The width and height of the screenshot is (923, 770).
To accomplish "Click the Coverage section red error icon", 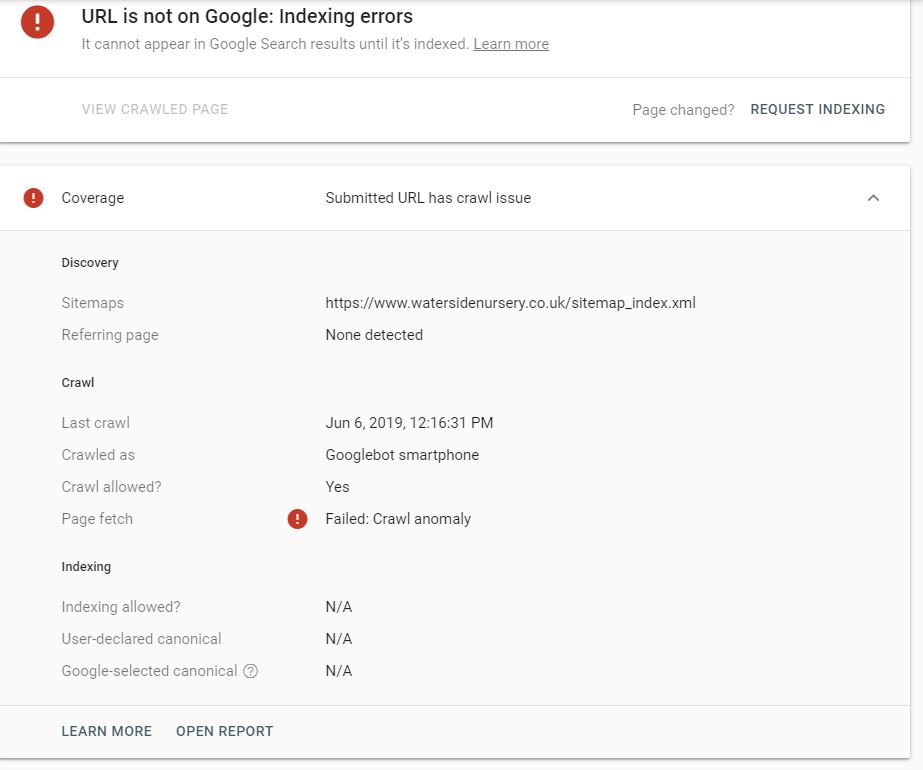I will [33, 198].
